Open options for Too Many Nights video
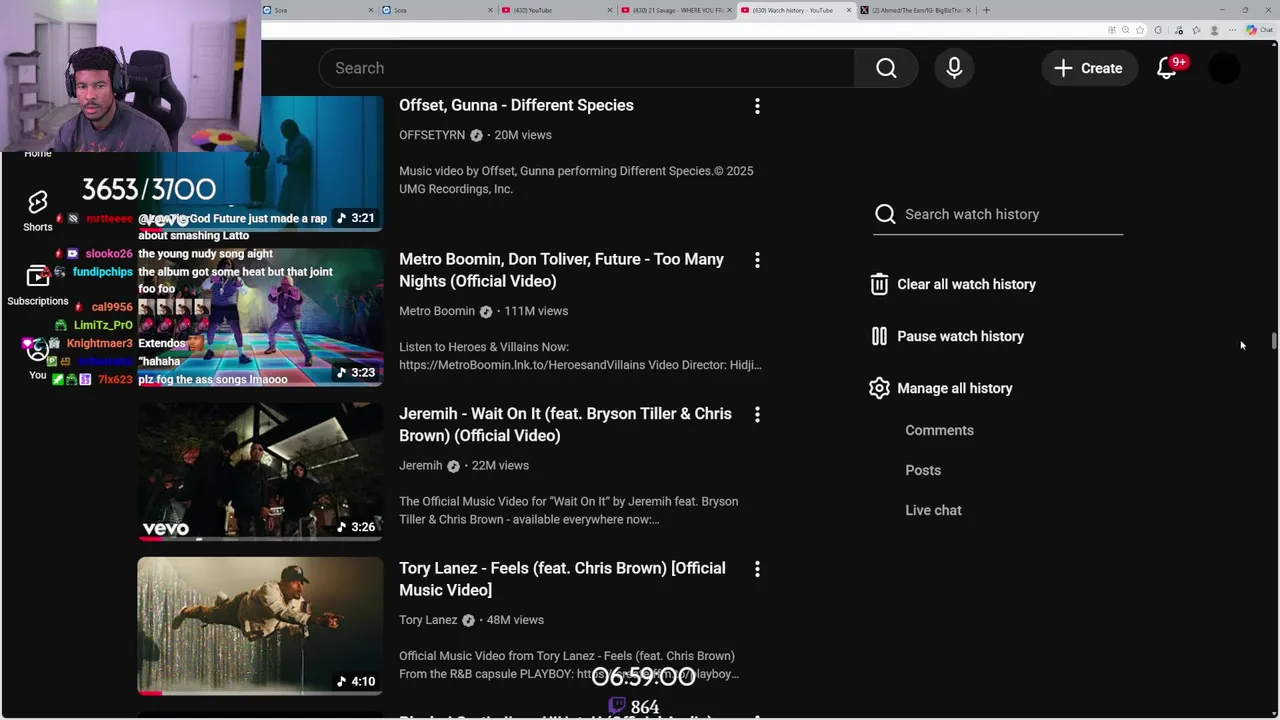1280x720 pixels. (757, 260)
